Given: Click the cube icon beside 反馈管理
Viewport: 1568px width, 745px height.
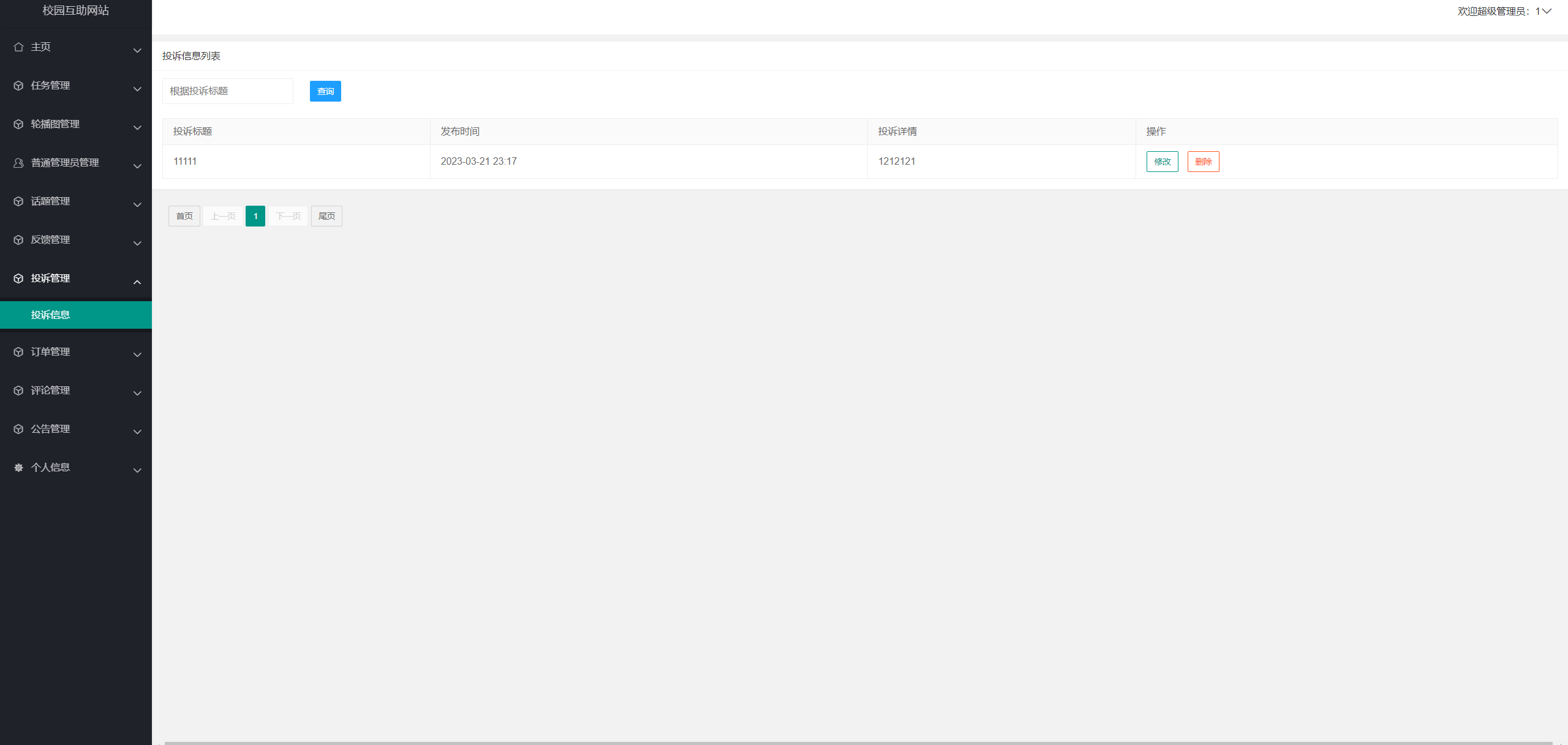Looking at the screenshot, I should (18, 240).
